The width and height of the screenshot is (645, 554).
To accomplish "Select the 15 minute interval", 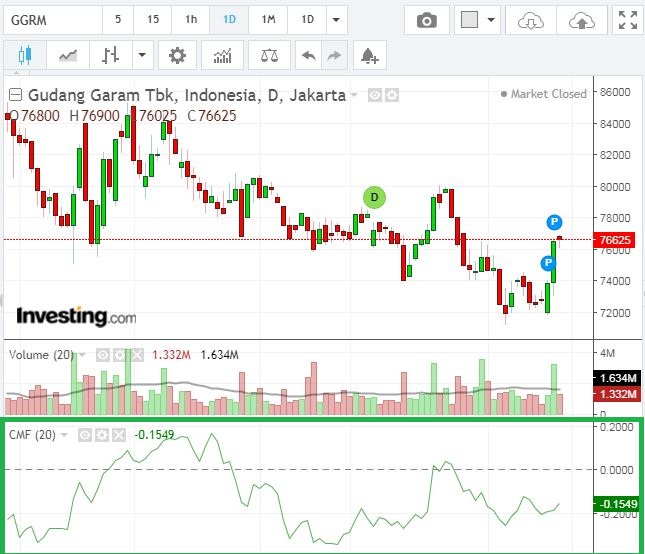I will (x=153, y=20).
